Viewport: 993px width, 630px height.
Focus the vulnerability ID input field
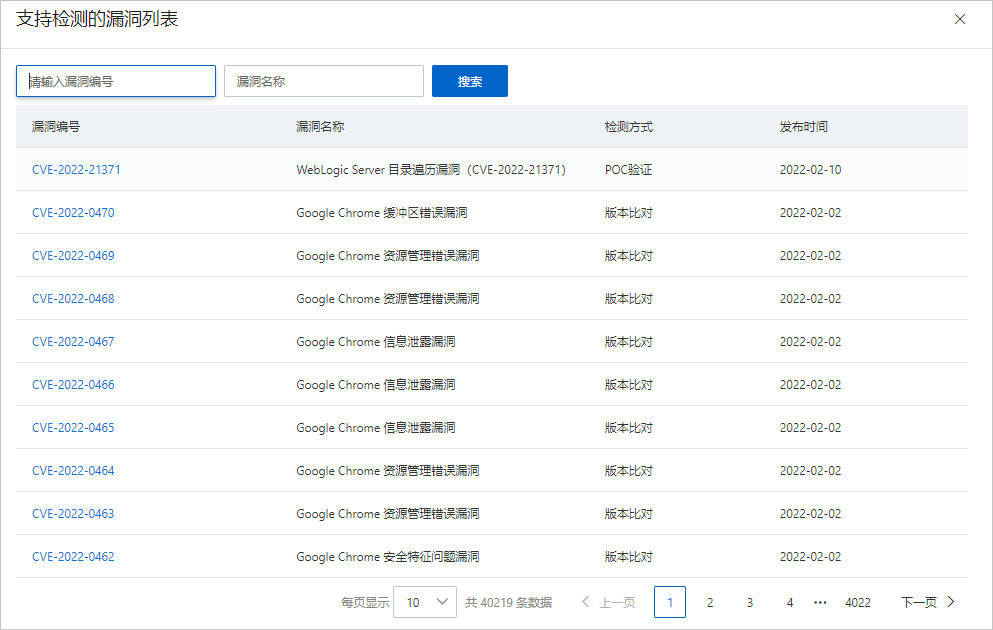click(116, 81)
